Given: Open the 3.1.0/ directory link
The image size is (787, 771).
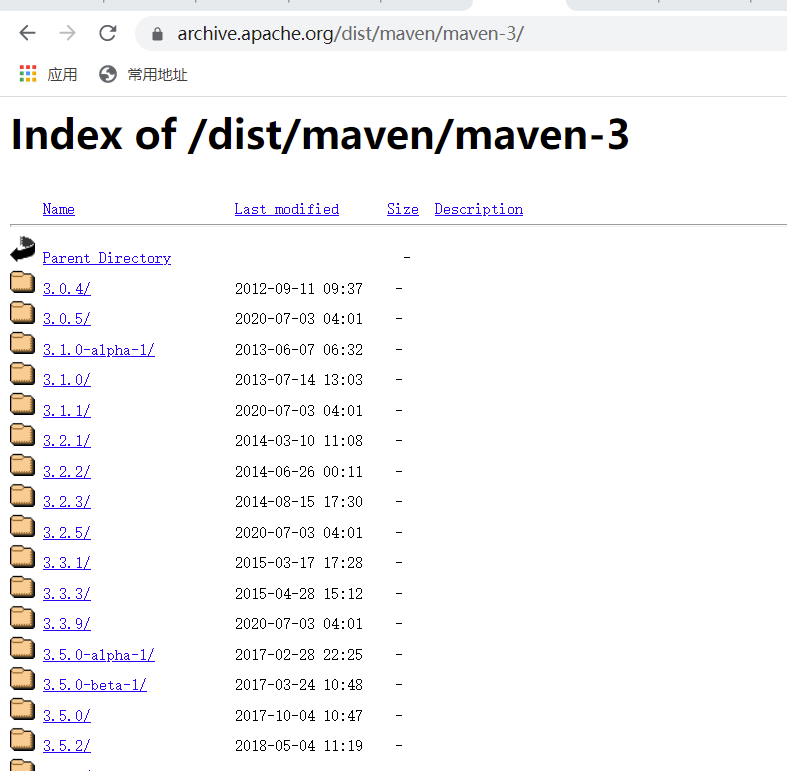Looking at the screenshot, I should (x=67, y=380).
